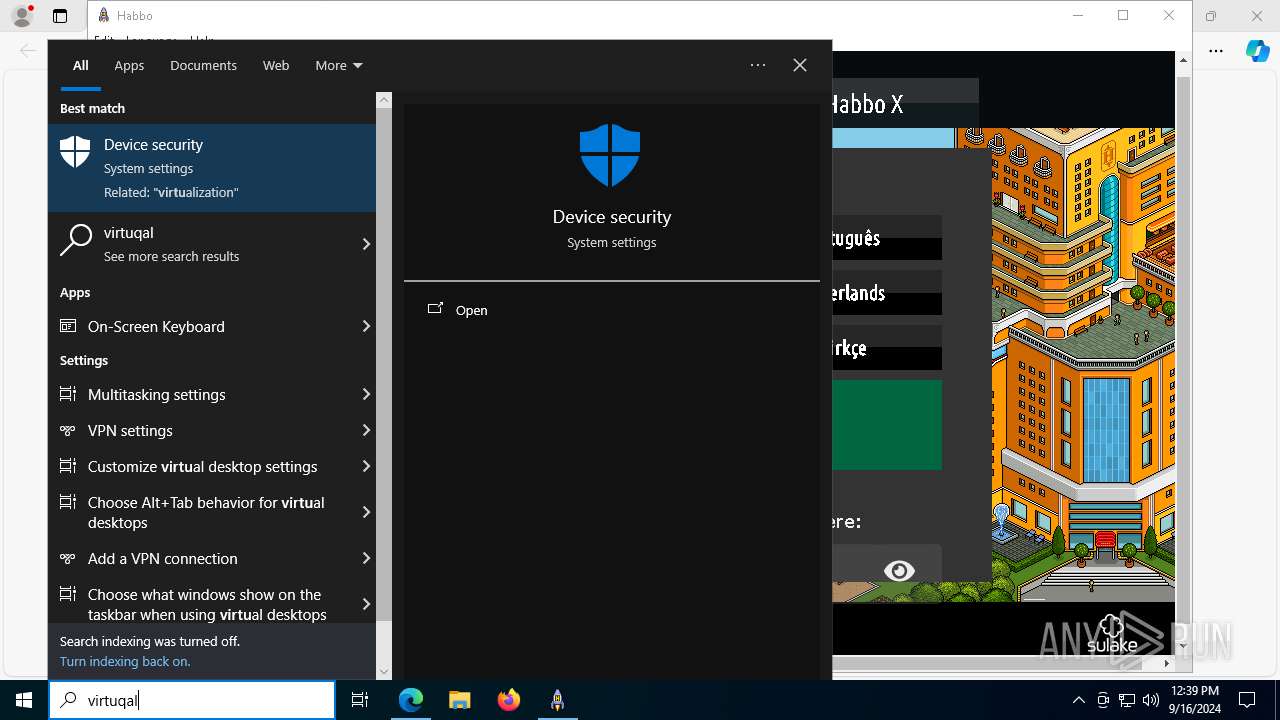Click the Copilot icon in Edge window

click(x=1258, y=51)
